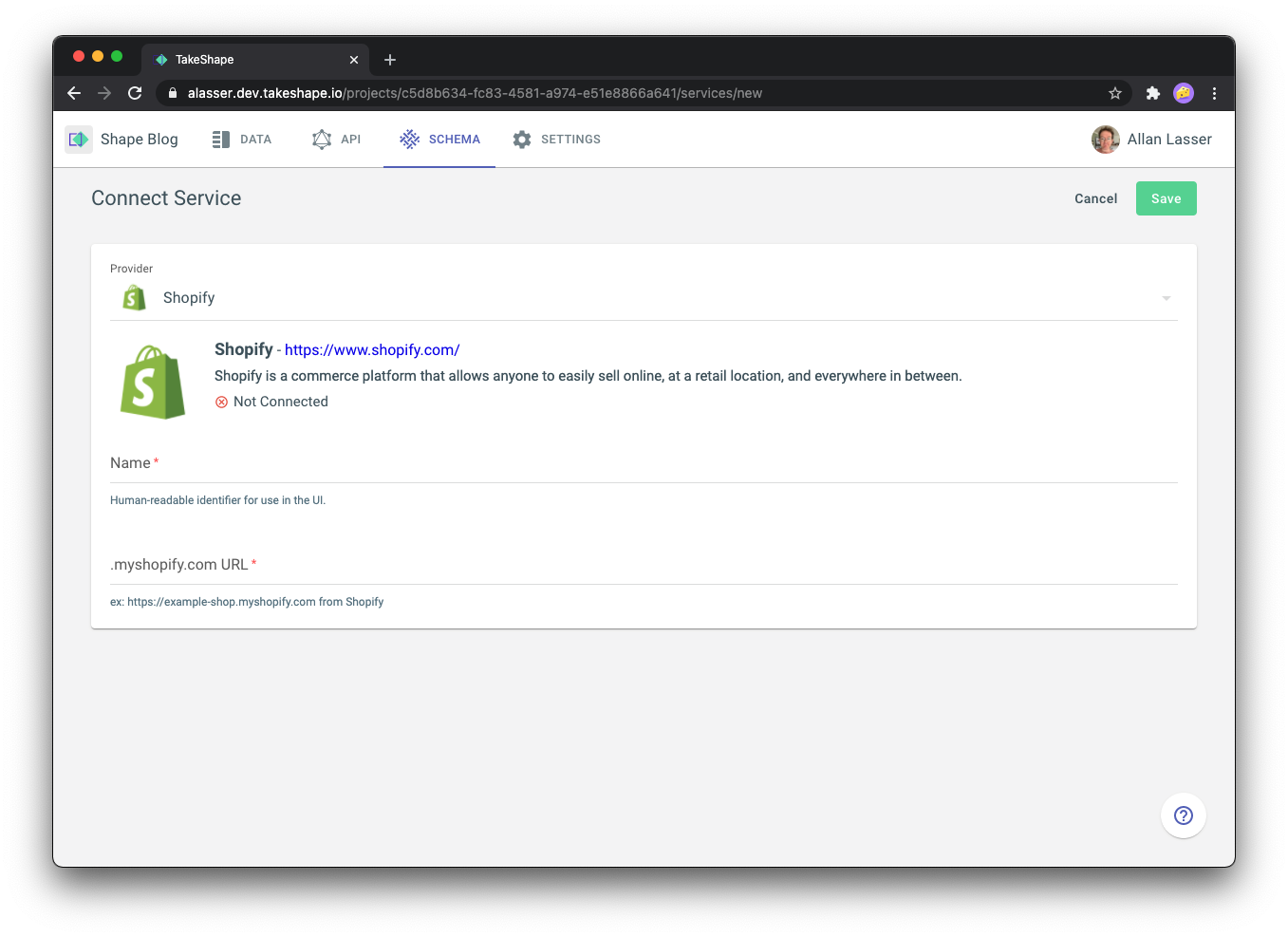Click the Shopify description sentence
Image resolution: width=1288 pixels, height=937 pixels.
[x=588, y=376]
